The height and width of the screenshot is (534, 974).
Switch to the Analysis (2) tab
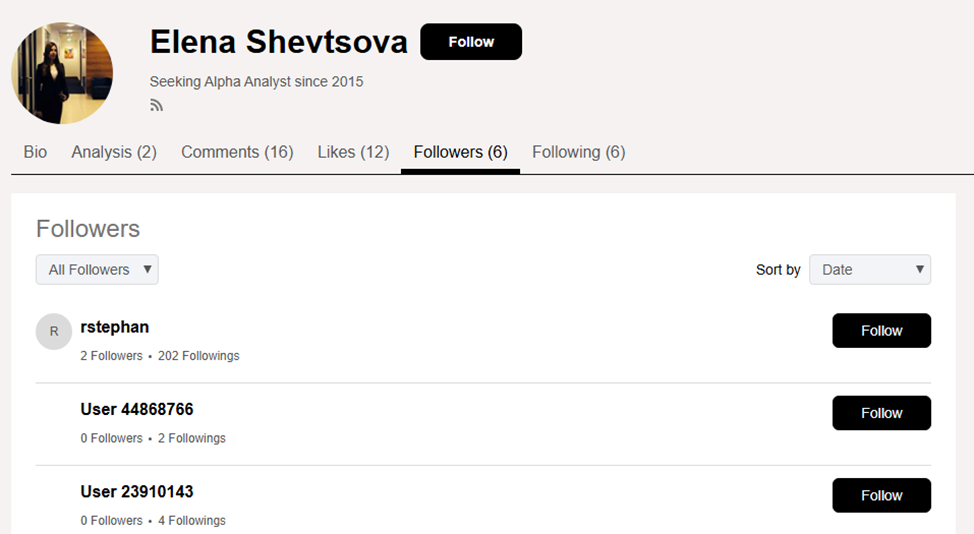114,152
